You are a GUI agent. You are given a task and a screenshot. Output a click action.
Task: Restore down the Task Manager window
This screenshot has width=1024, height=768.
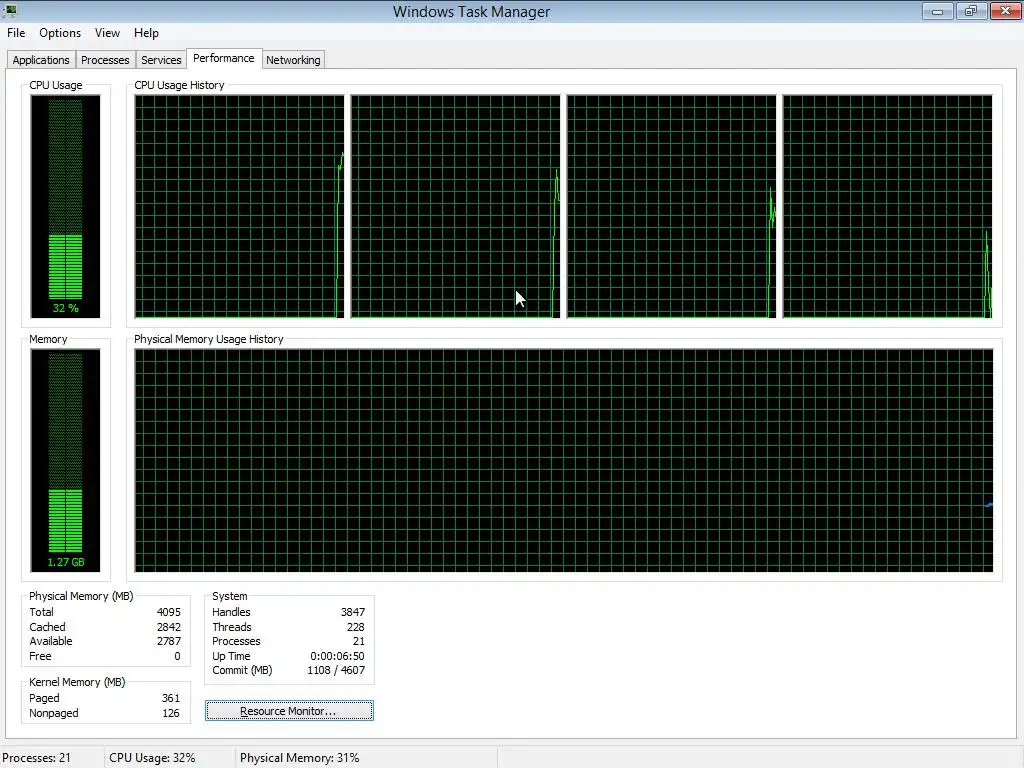click(x=971, y=11)
